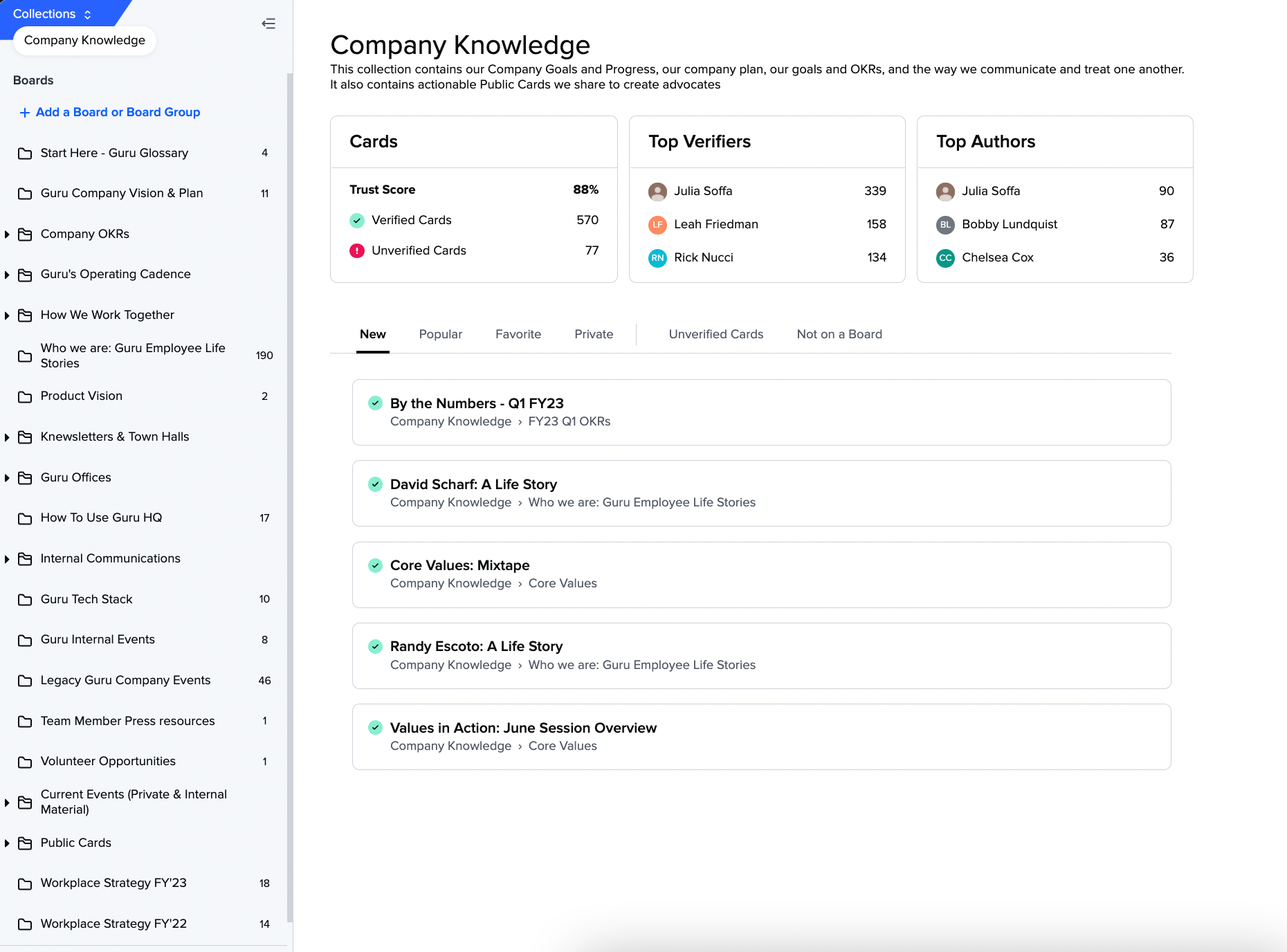This screenshot has width=1287, height=952.
Task: Expand the How We Work Together group
Action: [7, 315]
